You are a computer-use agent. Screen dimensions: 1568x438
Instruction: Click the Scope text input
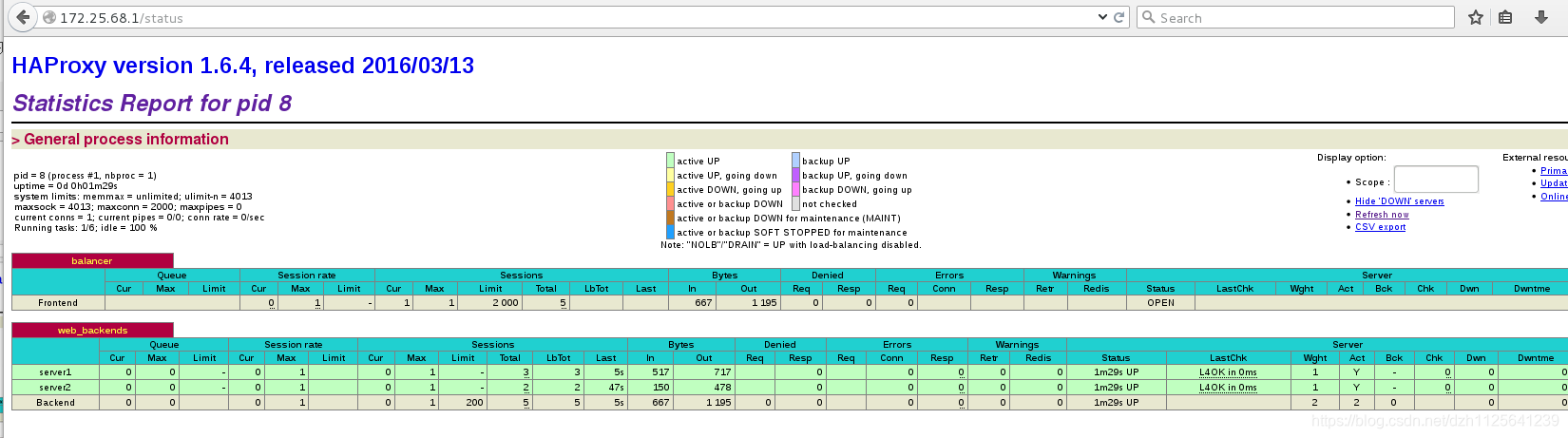(1436, 179)
